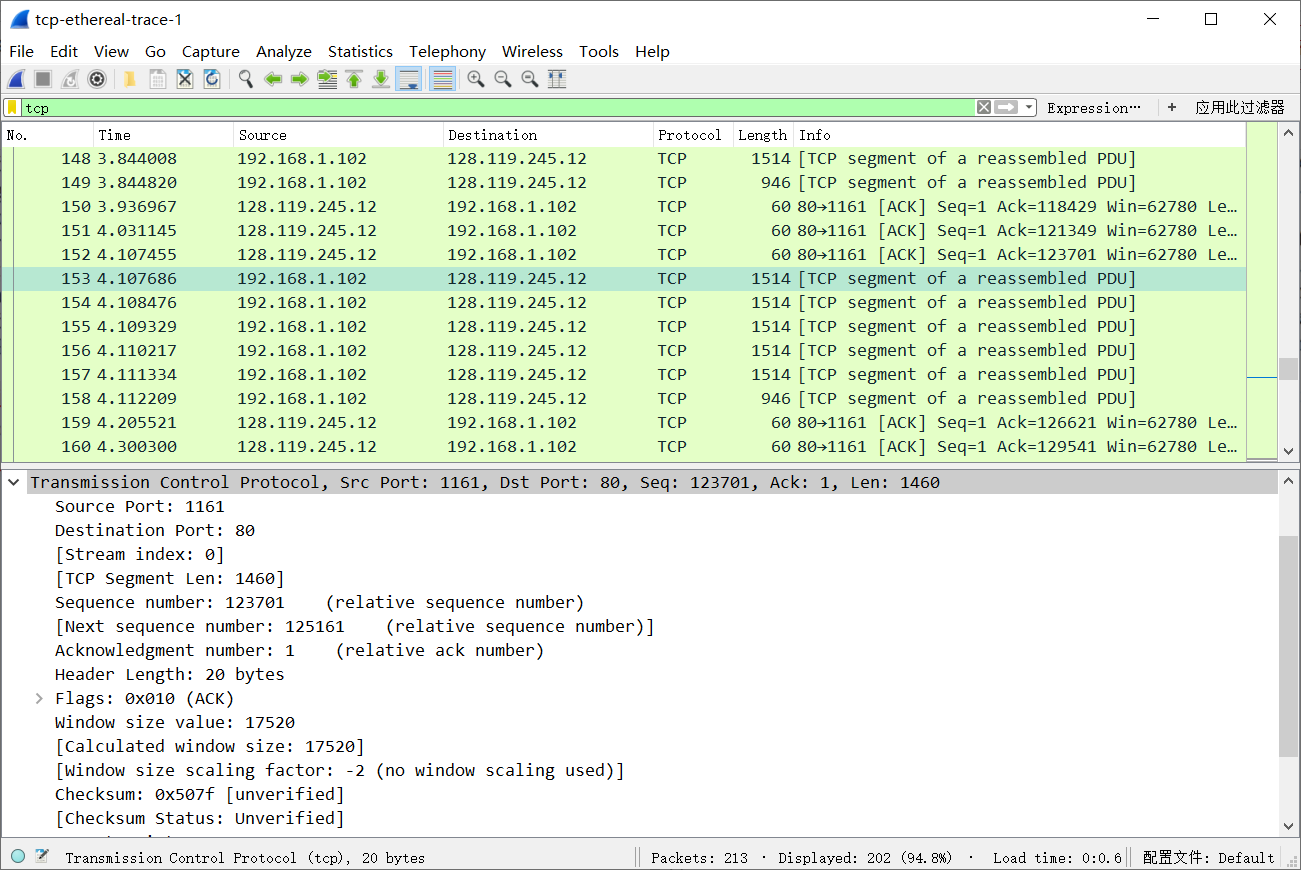Collapse the Transmission Control Protocol tree node
1301x870 pixels.
coord(14,482)
